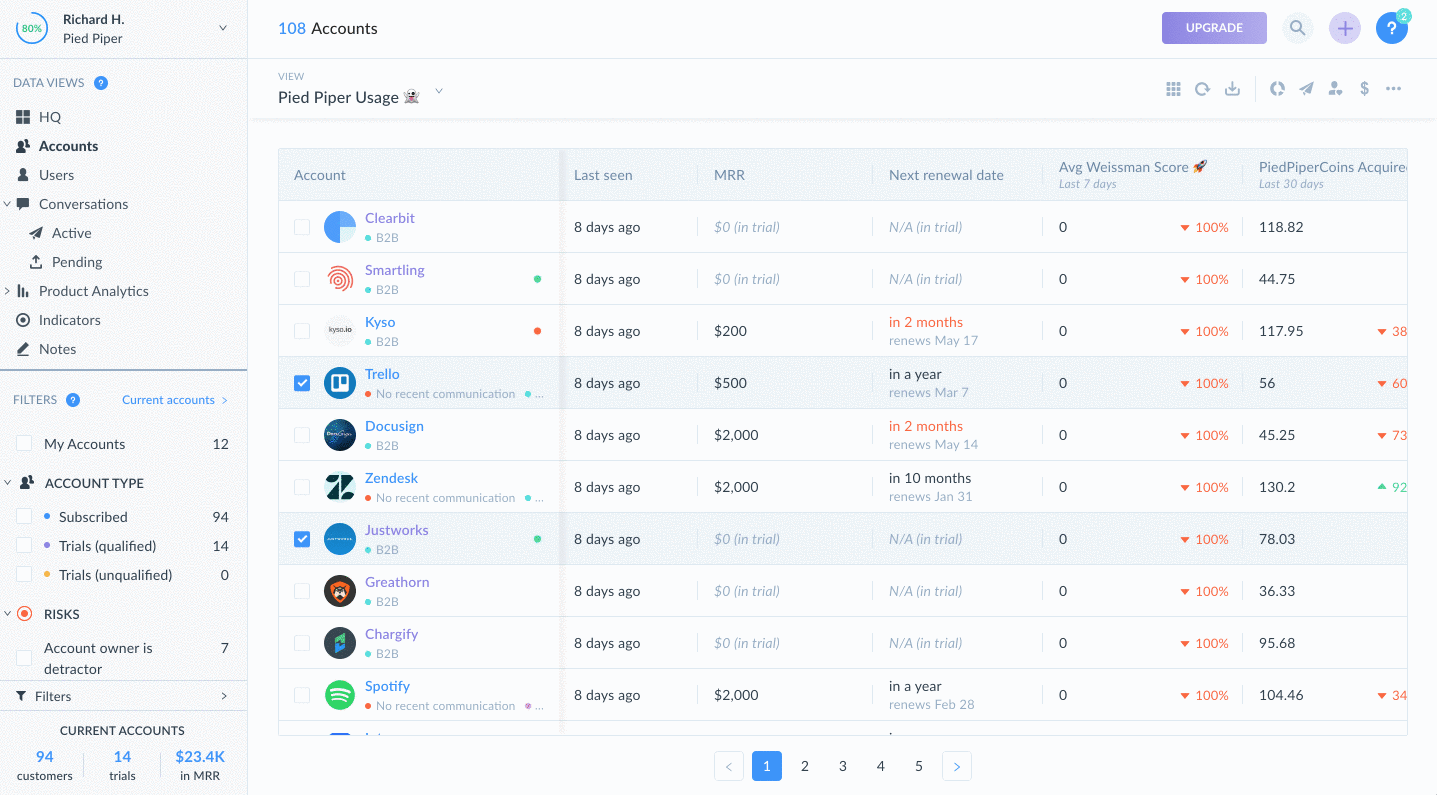This screenshot has height=795, width=1437.
Task: Click the Spotify account logo
Action: pos(340,695)
